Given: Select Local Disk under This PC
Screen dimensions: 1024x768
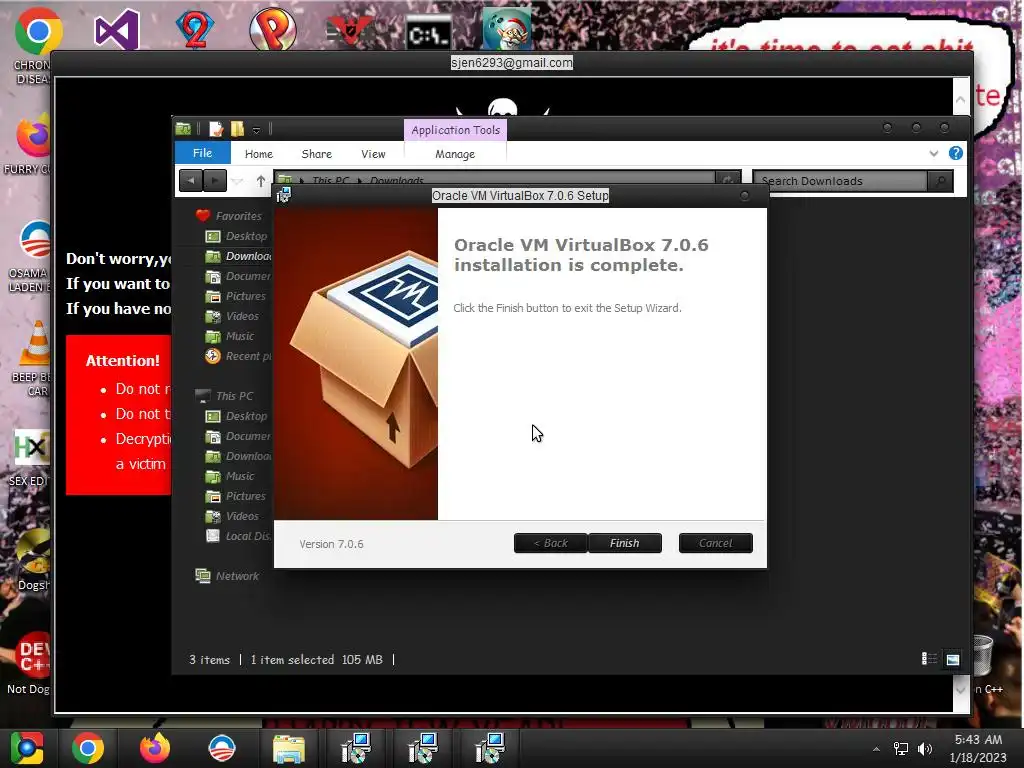Looking at the screenshot, I should (x=238, y=536).
